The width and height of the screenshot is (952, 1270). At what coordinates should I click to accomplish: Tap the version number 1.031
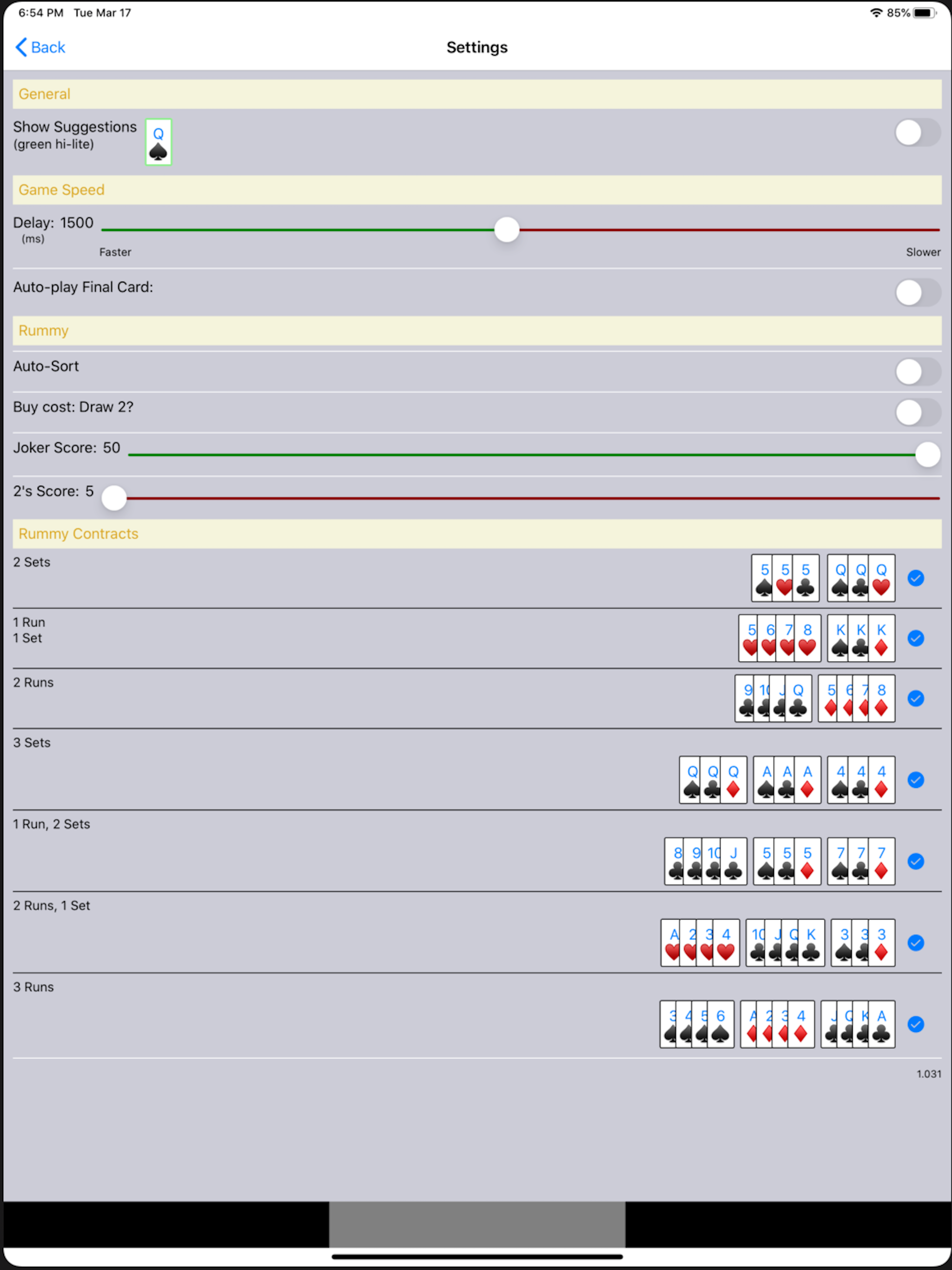928,1074
